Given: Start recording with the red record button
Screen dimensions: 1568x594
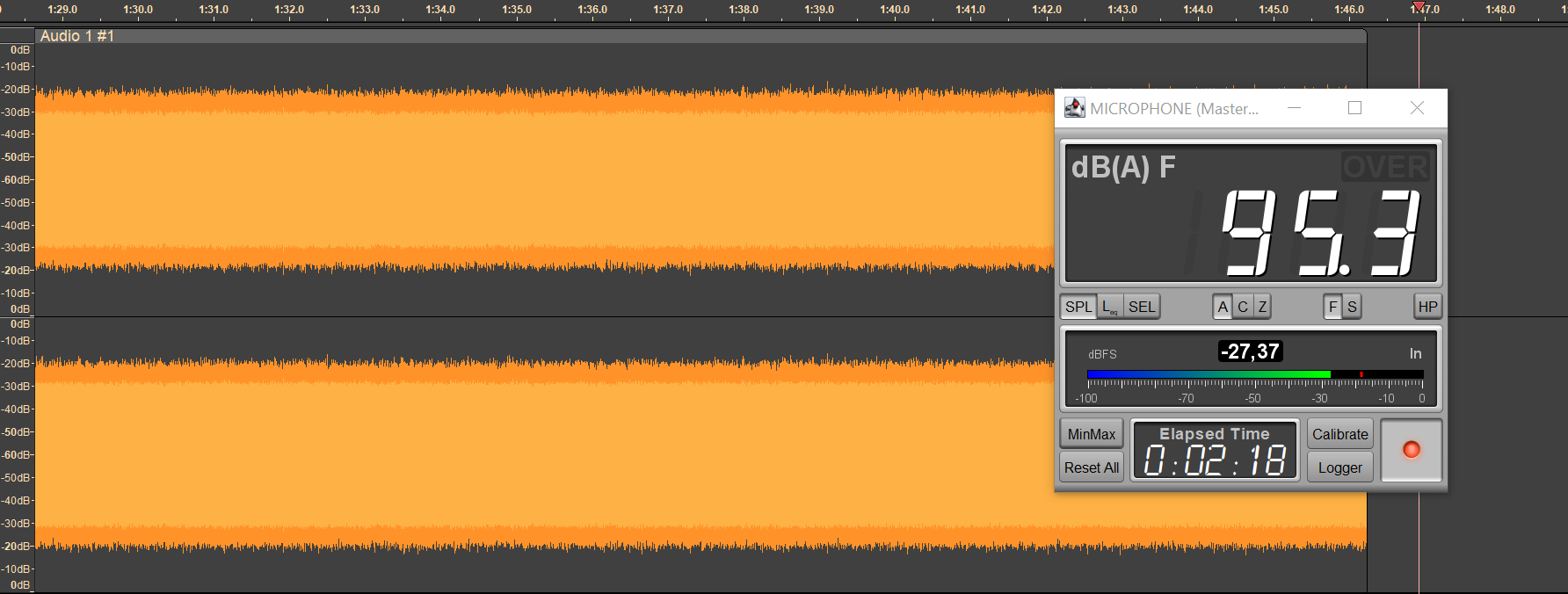Looking at the screenshot, I should 1412,450.
